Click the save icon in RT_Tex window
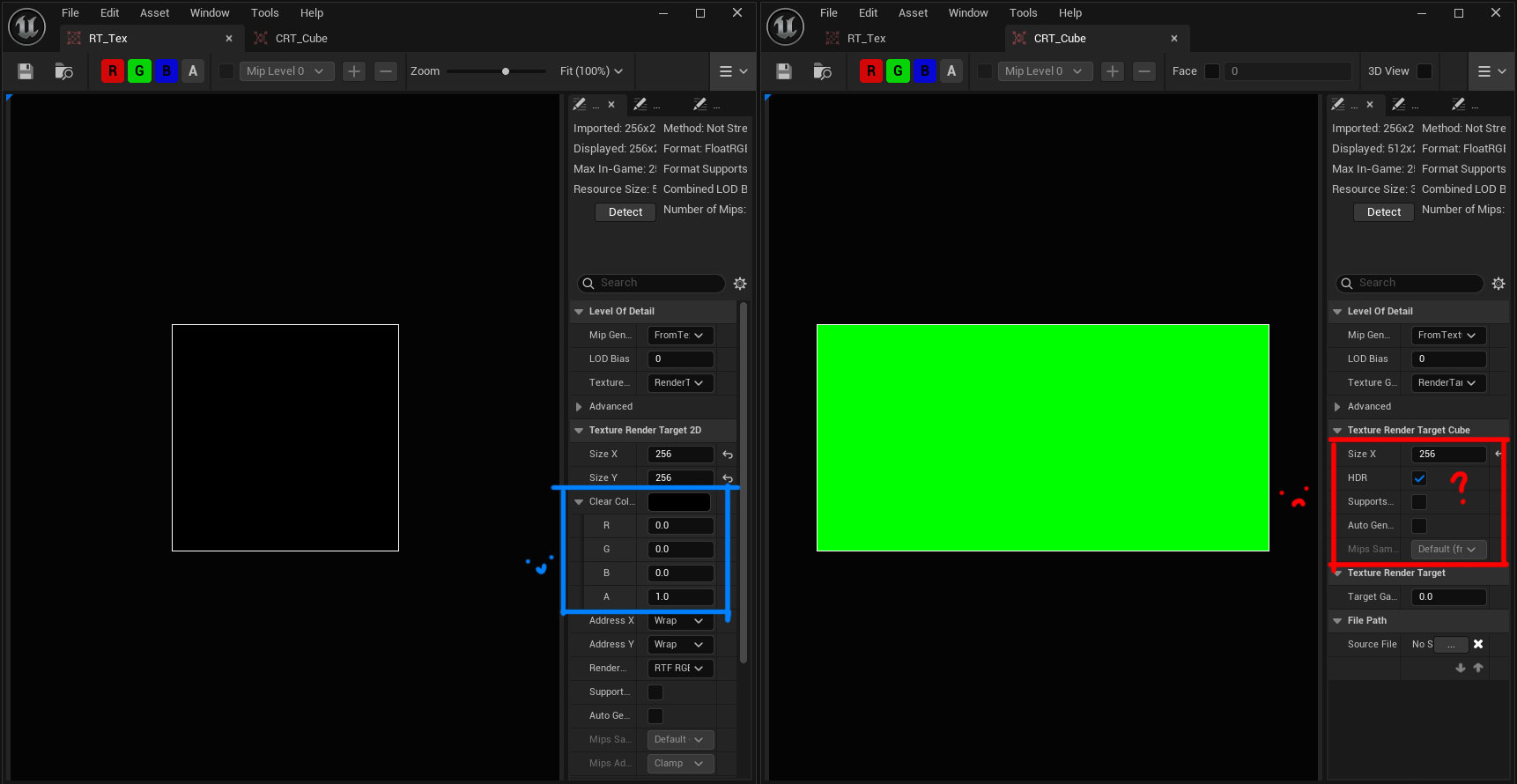The height and width of the screenshot is (784, 1517). (x=26, y=71)
